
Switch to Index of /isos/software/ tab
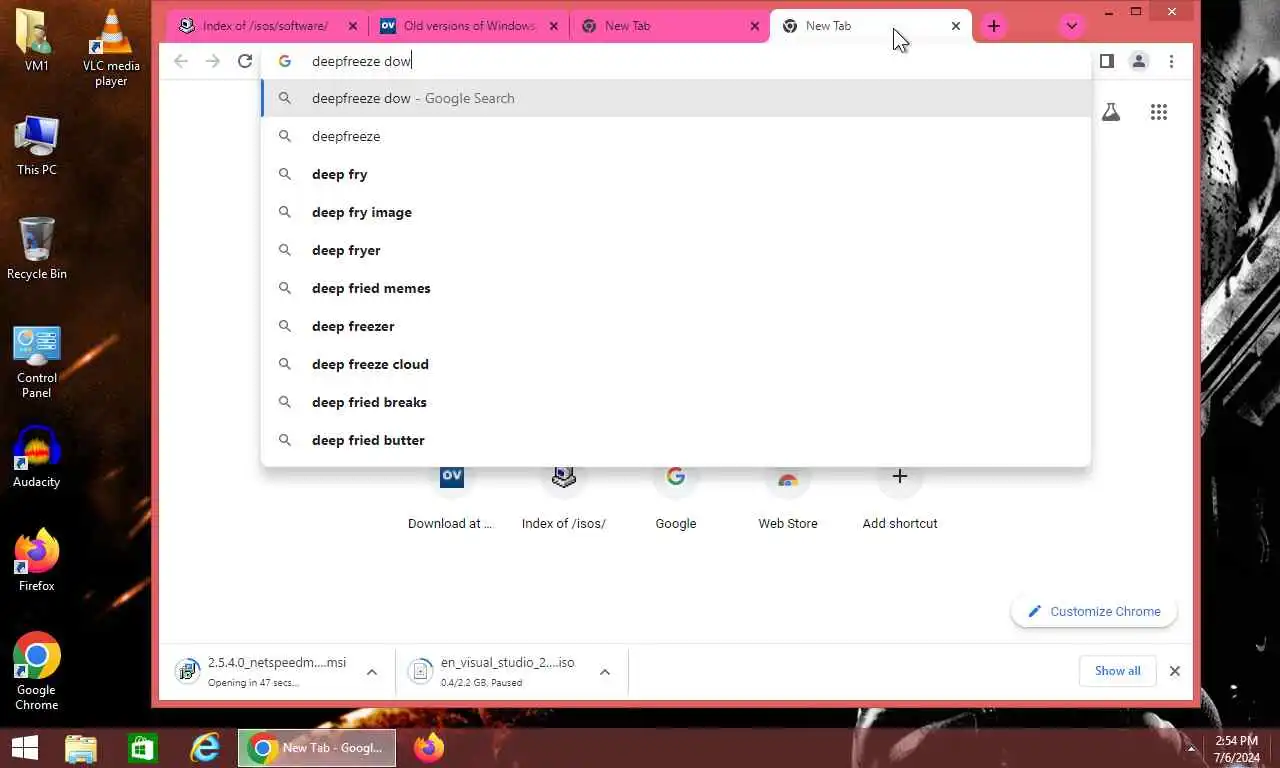(267, 26)
